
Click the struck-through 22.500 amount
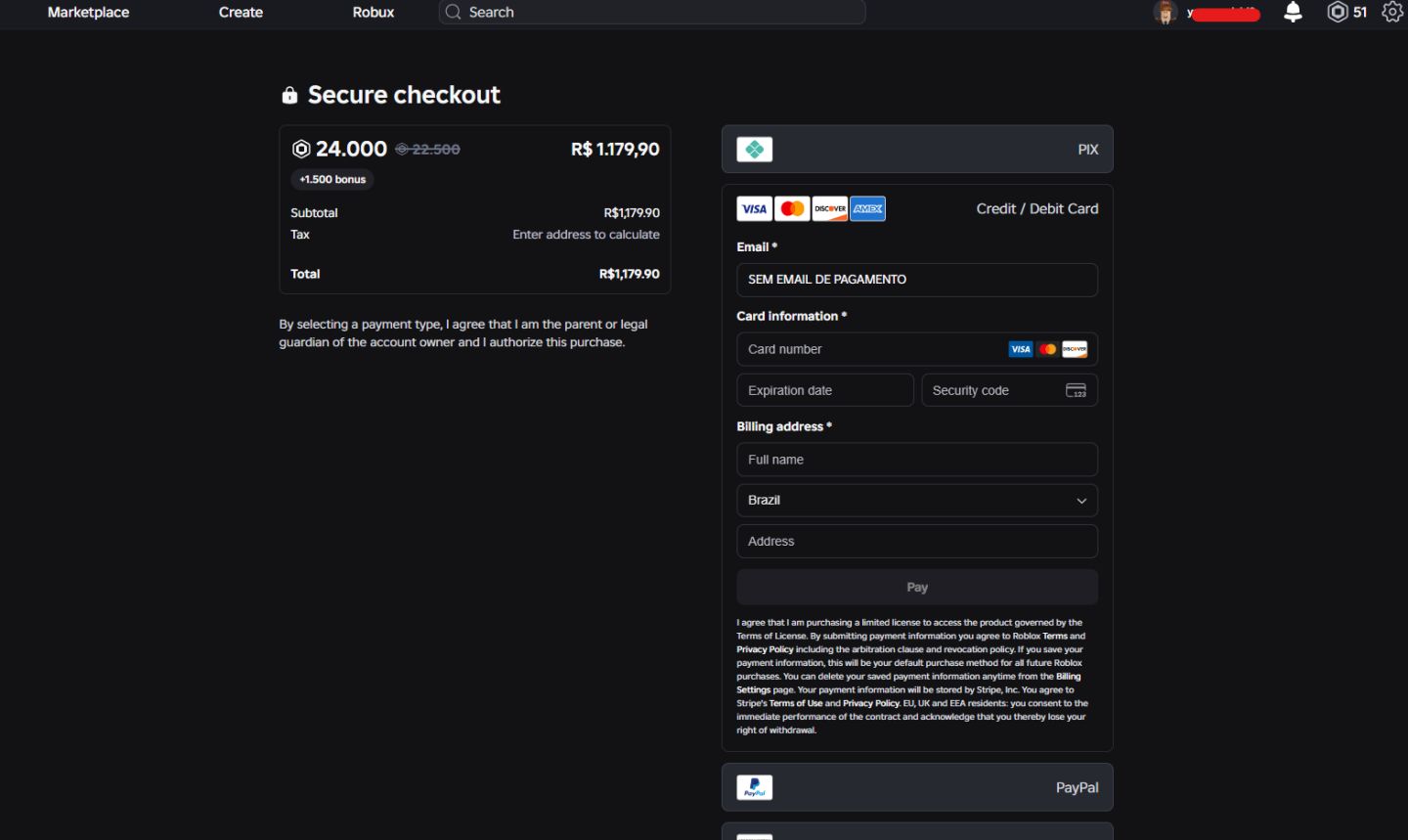click(x=428, y=150)
